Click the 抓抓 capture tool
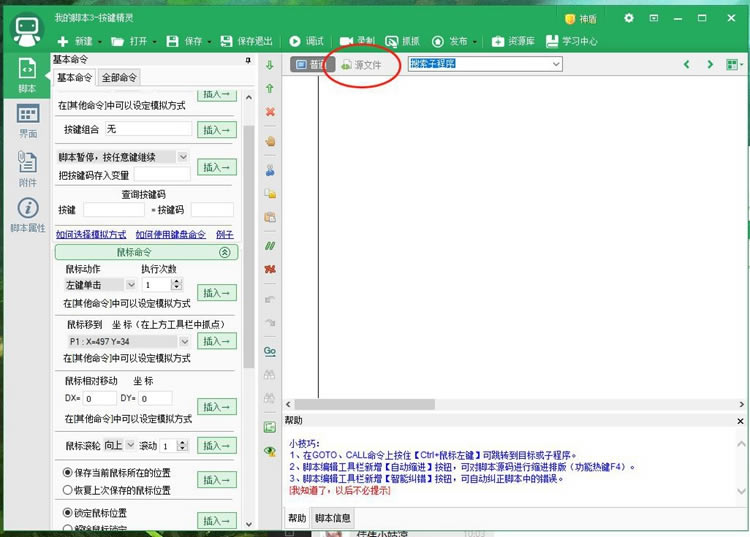The image size is (750, 537). click(402, 41)
